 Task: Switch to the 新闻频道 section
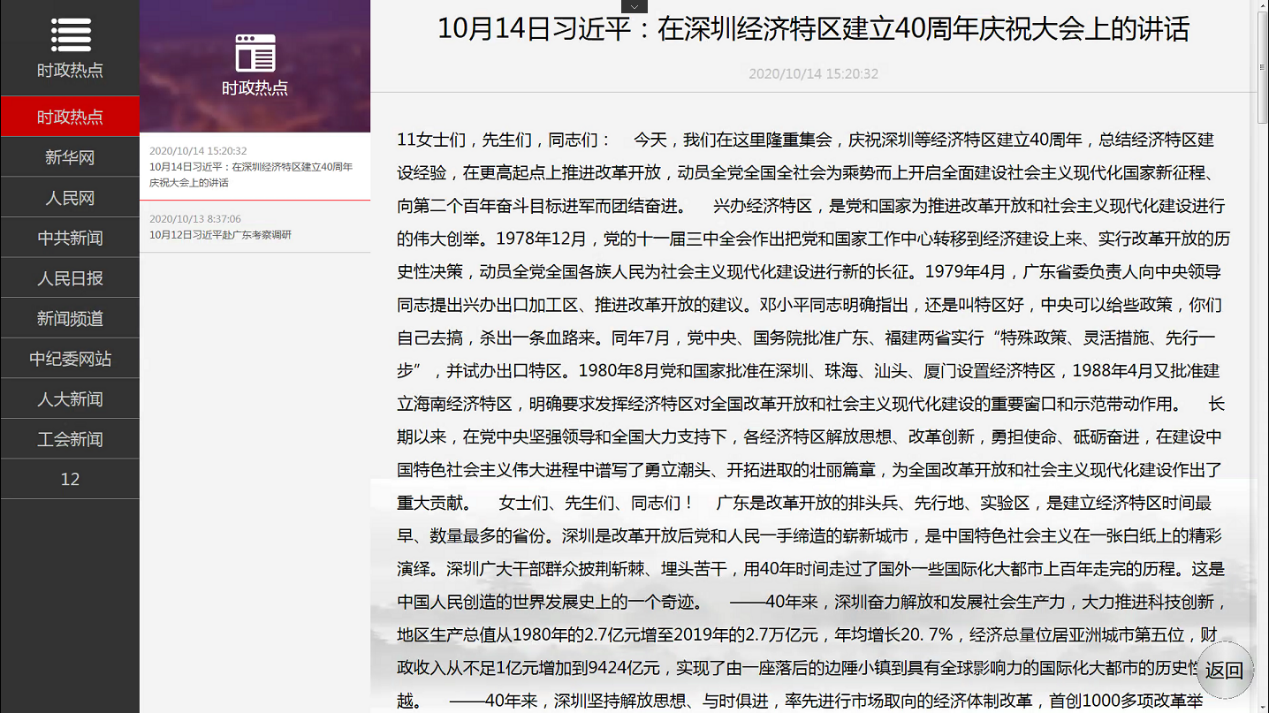click(69, 318)
